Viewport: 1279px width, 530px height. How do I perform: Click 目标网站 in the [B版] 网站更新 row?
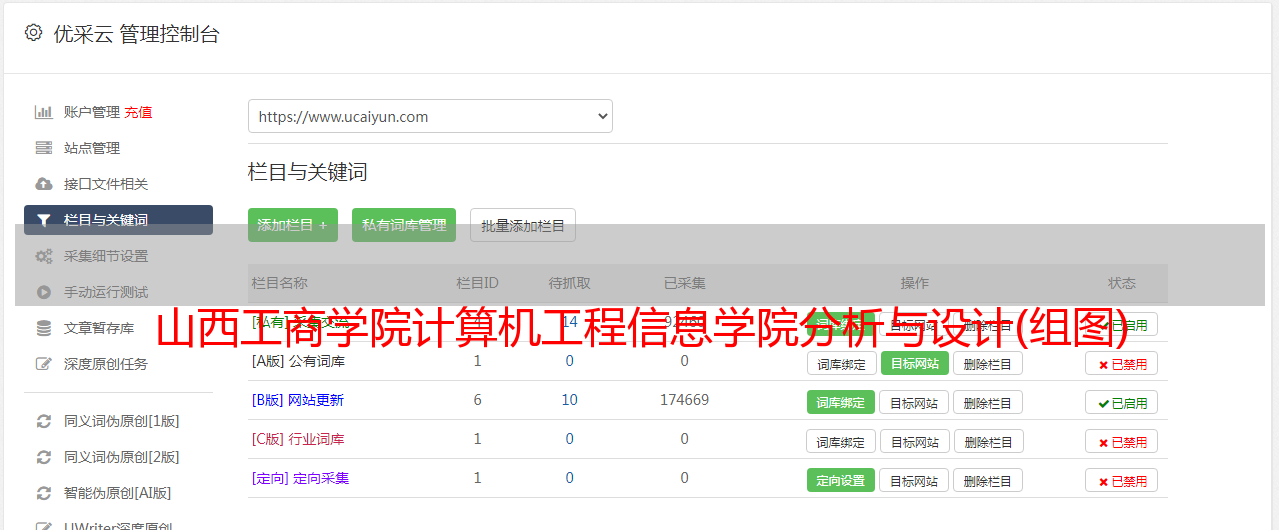point(914,402)
